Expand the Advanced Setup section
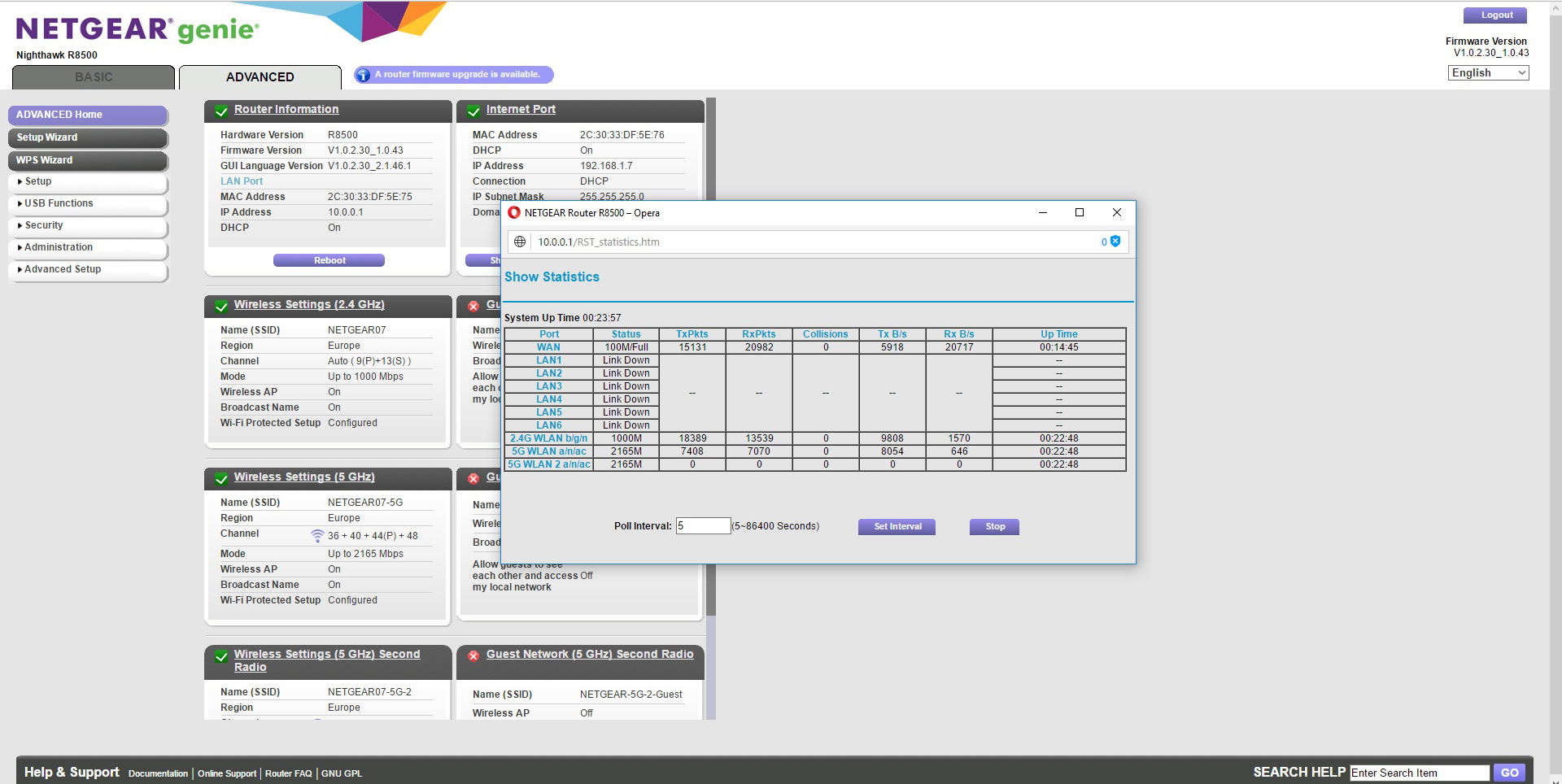 tap(87, 269)
